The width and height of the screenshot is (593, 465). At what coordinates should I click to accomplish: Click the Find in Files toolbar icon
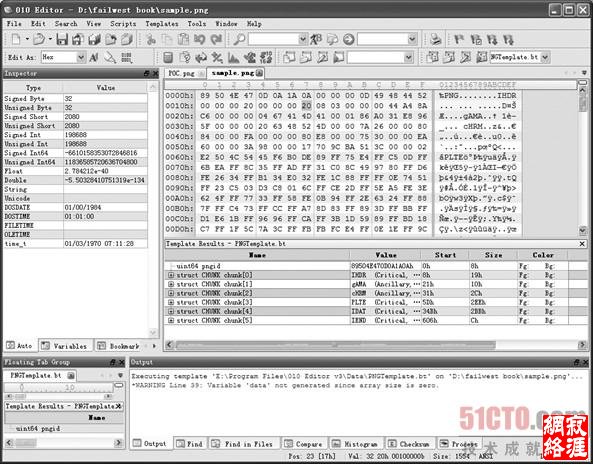332,39
